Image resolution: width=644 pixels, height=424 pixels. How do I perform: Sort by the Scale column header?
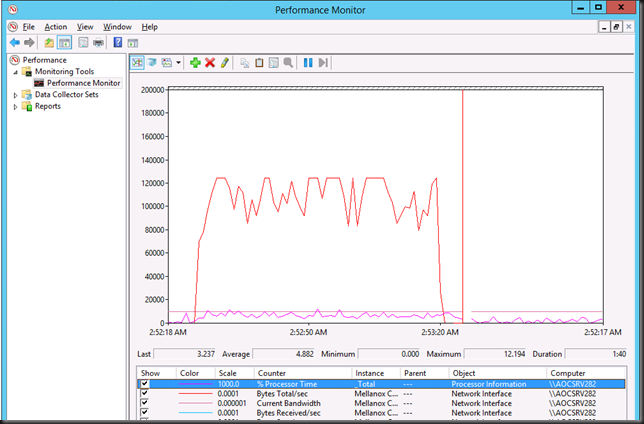pos(235,373)
